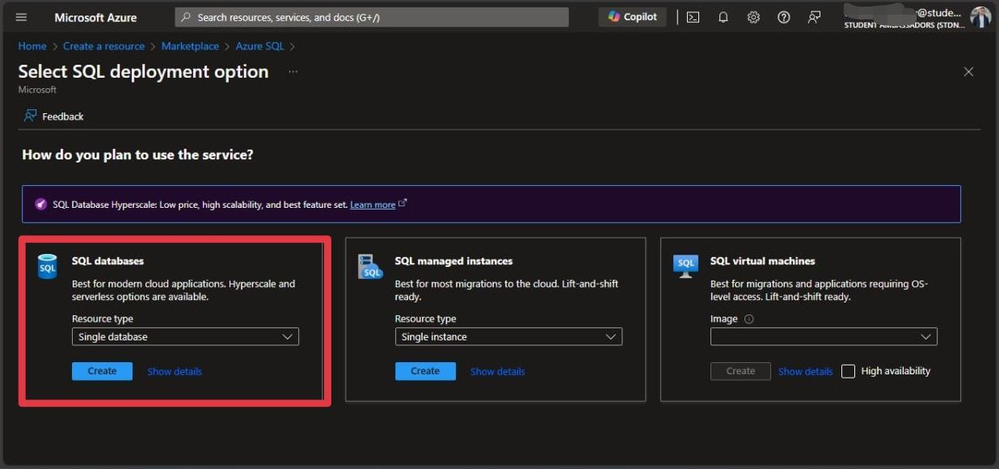Show details for SQL databases
This screenshot has width=999, height=469.
[175, 372]
